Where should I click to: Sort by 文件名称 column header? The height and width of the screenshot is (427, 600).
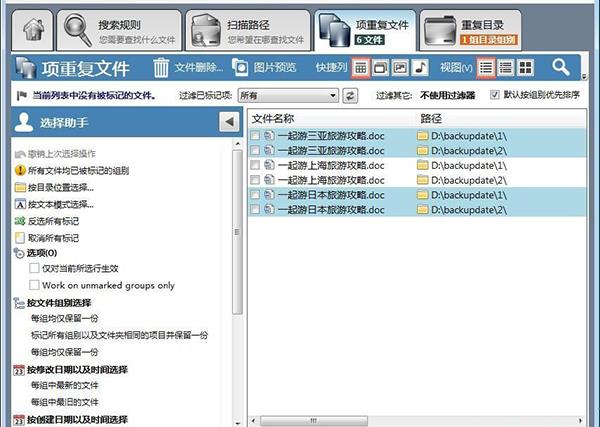[332, 119]
